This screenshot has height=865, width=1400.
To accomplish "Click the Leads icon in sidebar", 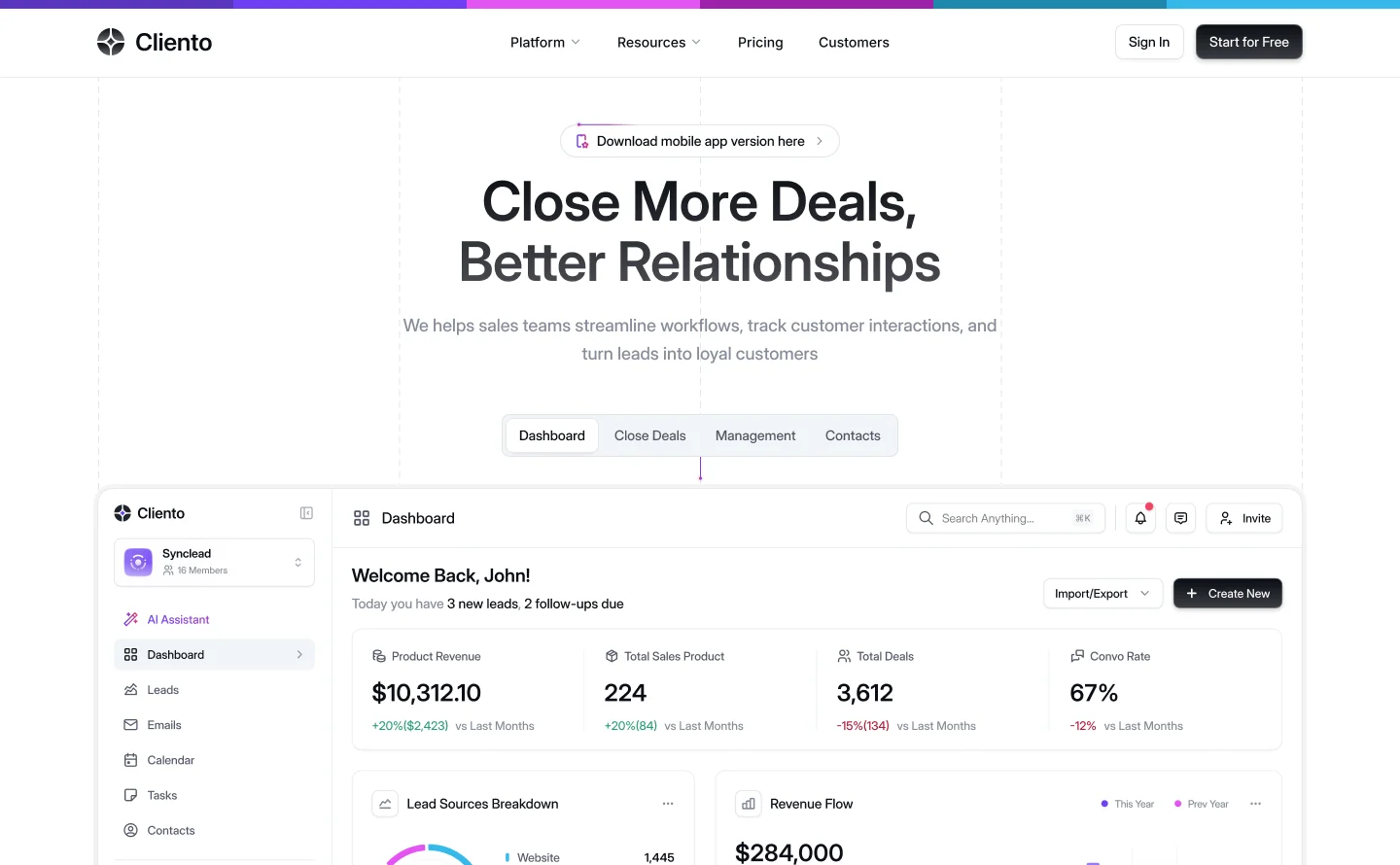I will point(130,690).
